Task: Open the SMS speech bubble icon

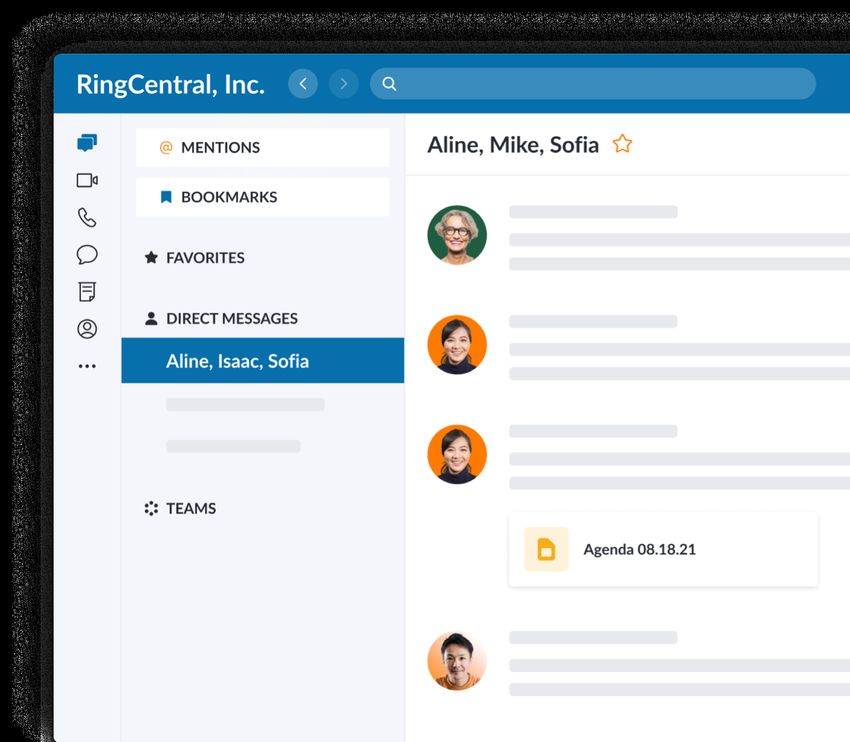Action: (x=87, y=255)
